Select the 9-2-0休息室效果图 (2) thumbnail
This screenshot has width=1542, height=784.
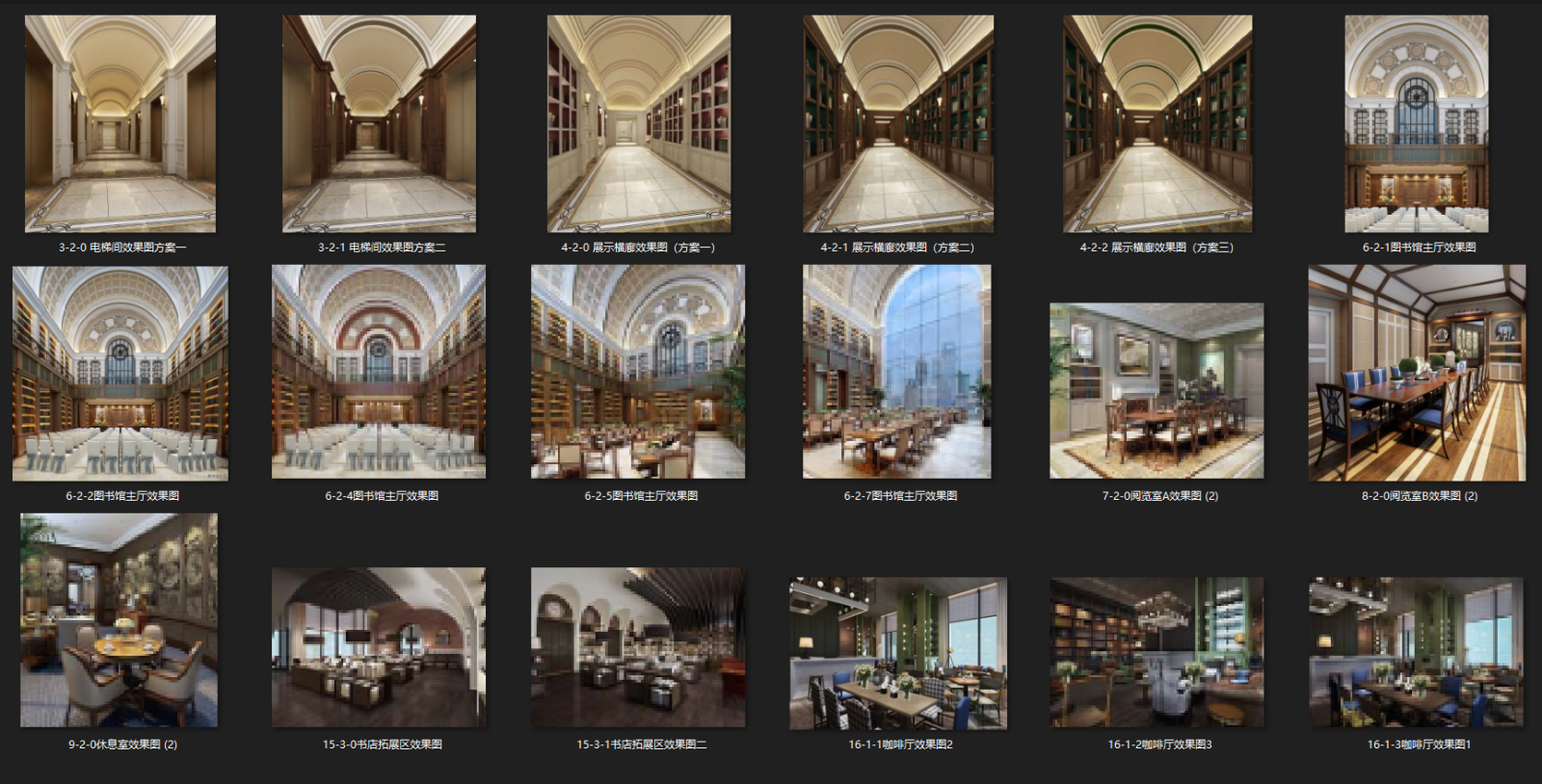(x=120, y=620)
